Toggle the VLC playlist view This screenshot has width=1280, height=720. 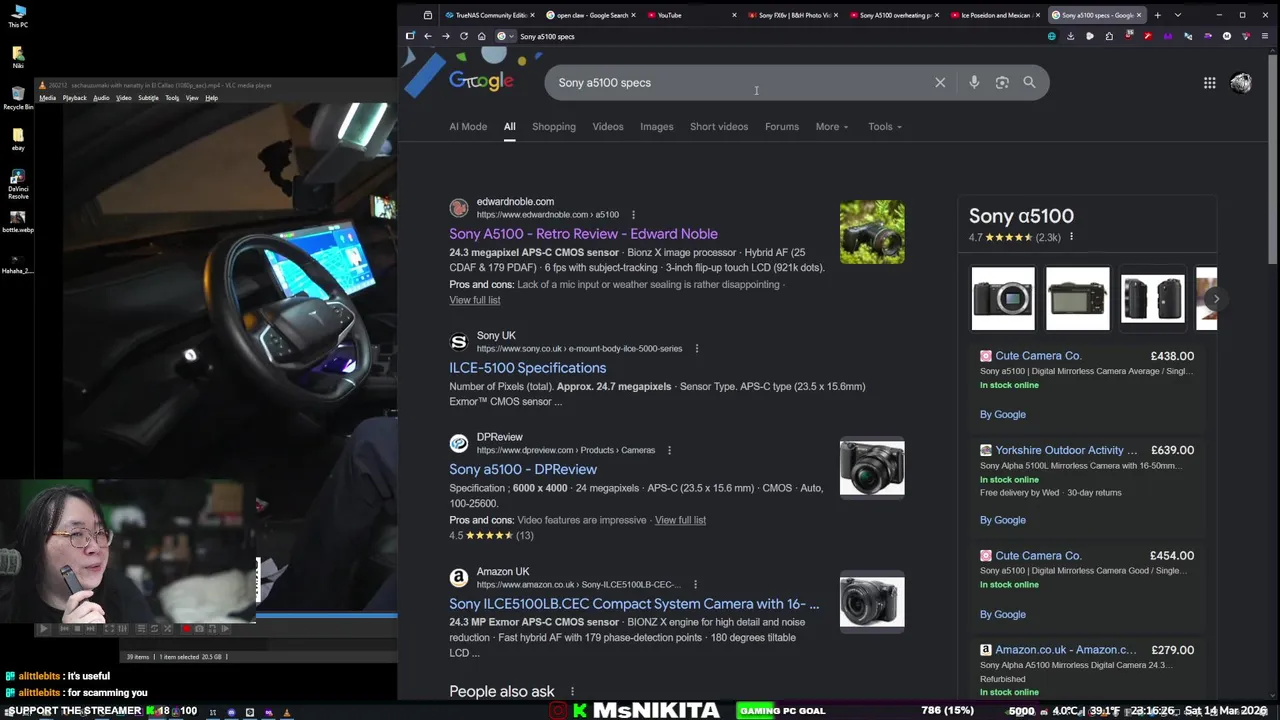point(141,629)
